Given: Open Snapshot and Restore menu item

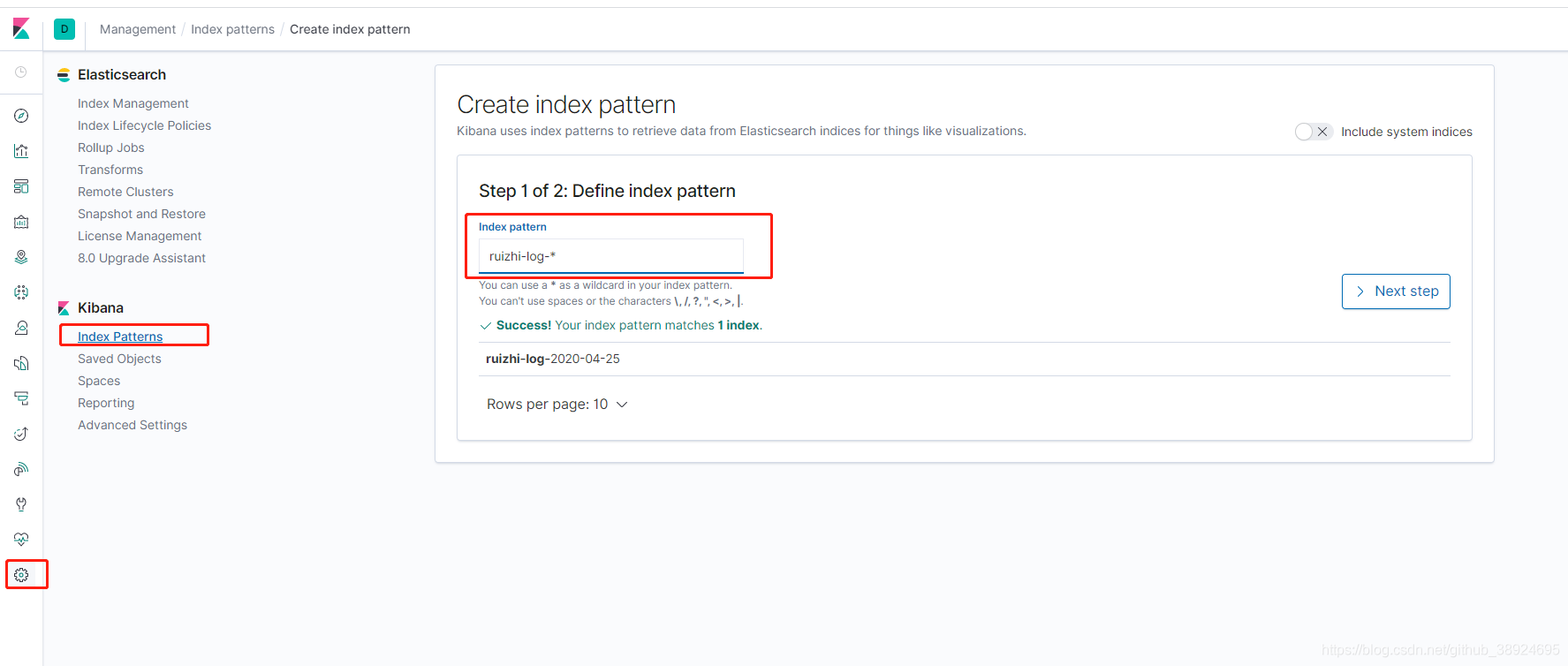Looking at the screenshot, I should [x=141, y=214].
